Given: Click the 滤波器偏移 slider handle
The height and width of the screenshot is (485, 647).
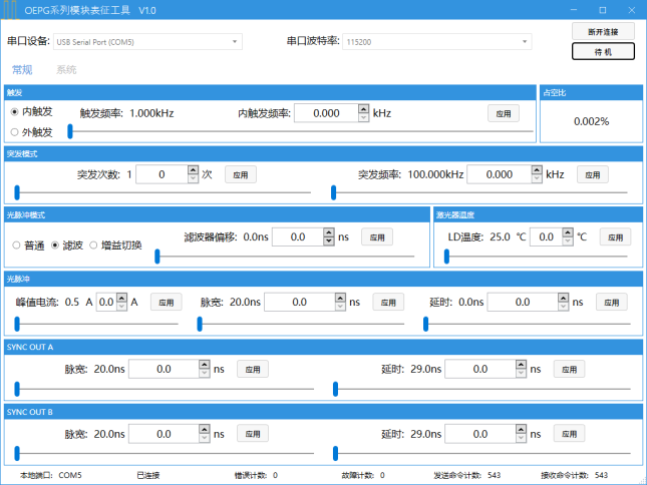Looking at the screenshot, I should click(157, 256).
